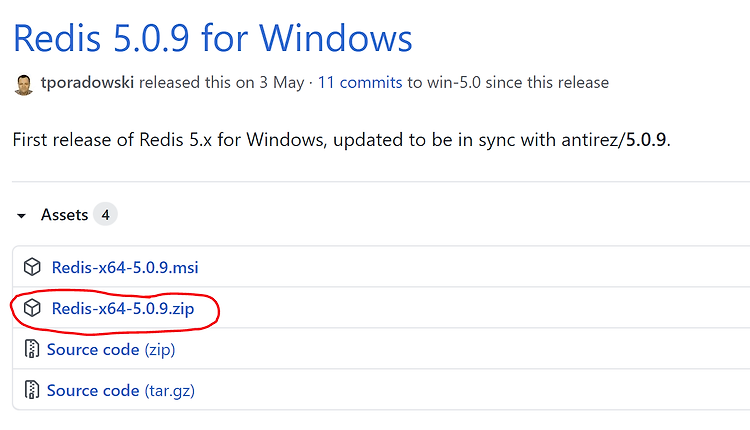Viewport: 750px width, 430px height.
Task: Click the Assets section label
Action: pyautogui.click(x=65, y=215)
